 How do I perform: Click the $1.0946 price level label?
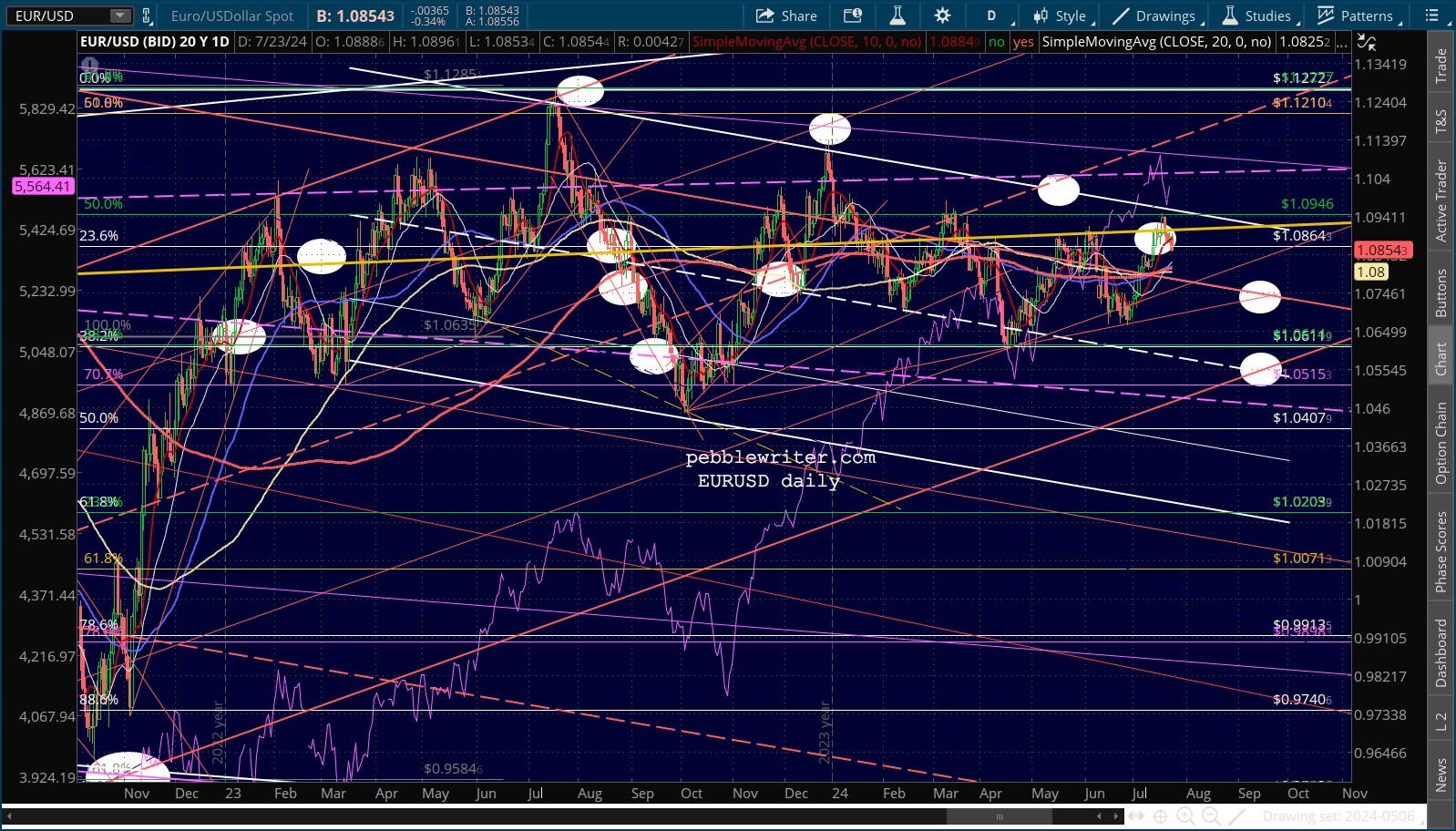1307,204
